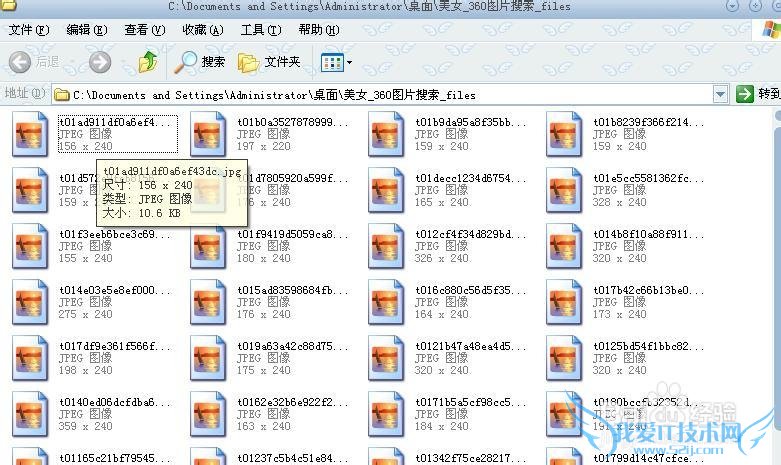
Task: Select JPEG icon of t01e5cc5581362fc file
Action: point(564,190)
